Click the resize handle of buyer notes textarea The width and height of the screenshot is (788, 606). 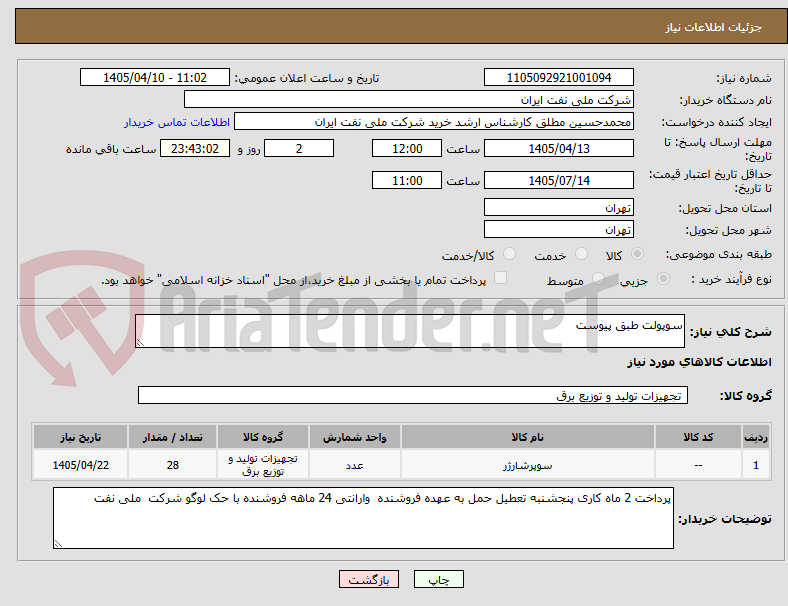click(x=58, y=543)
